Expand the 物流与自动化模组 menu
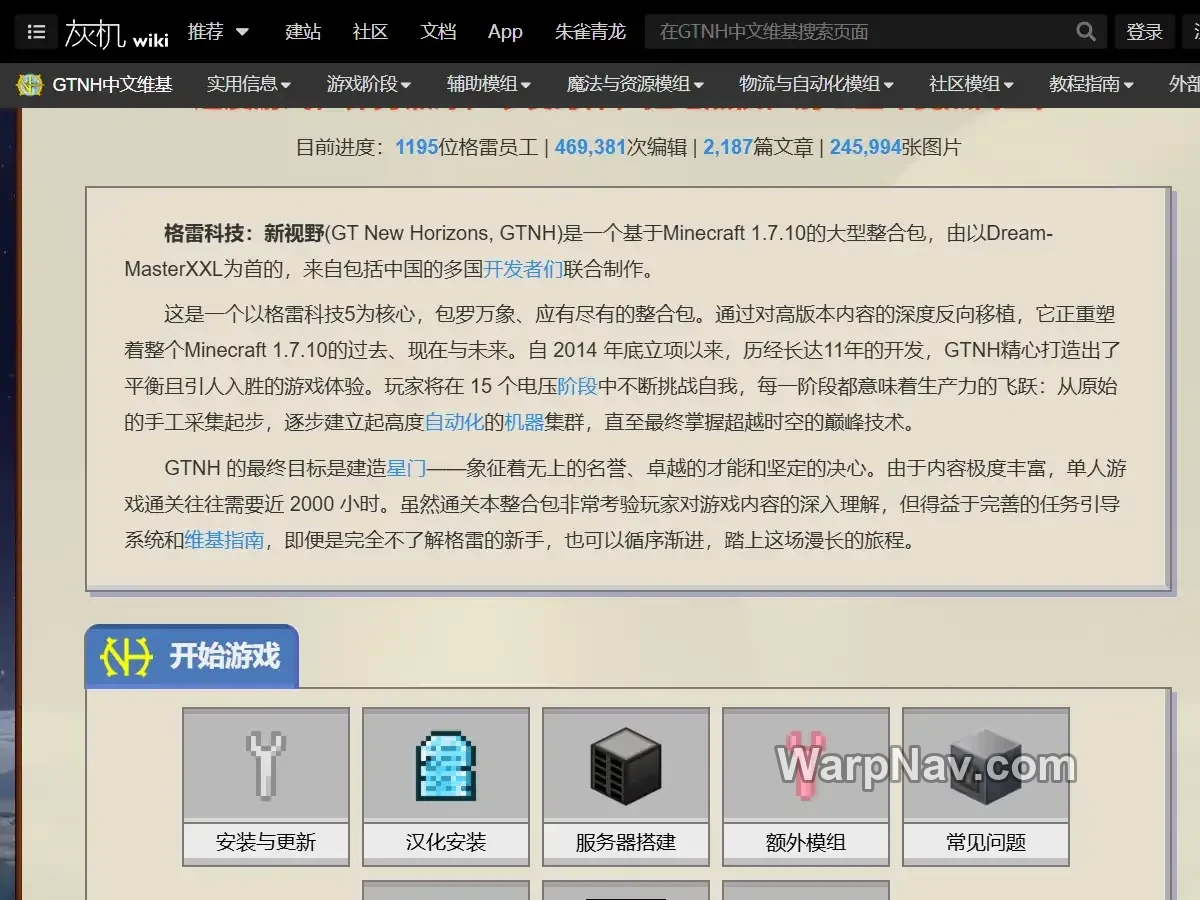1200x900 pixels. [817, 85]
